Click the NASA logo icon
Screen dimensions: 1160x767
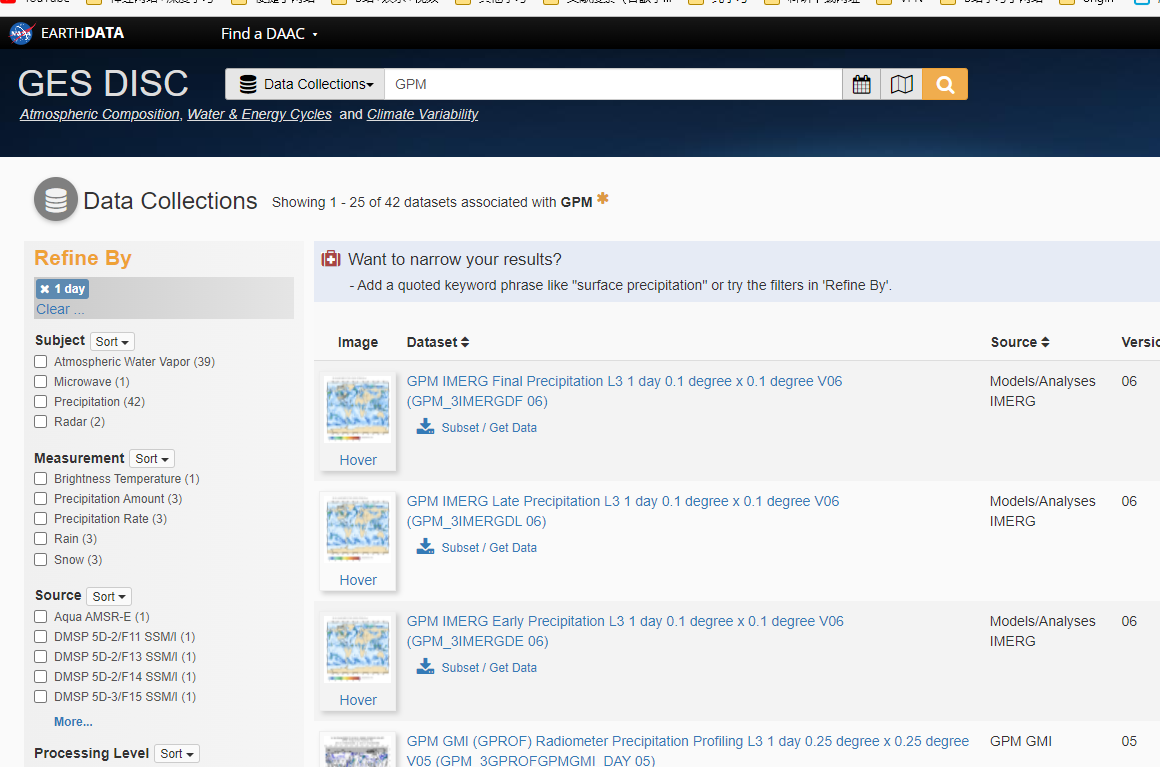(21, 33)
